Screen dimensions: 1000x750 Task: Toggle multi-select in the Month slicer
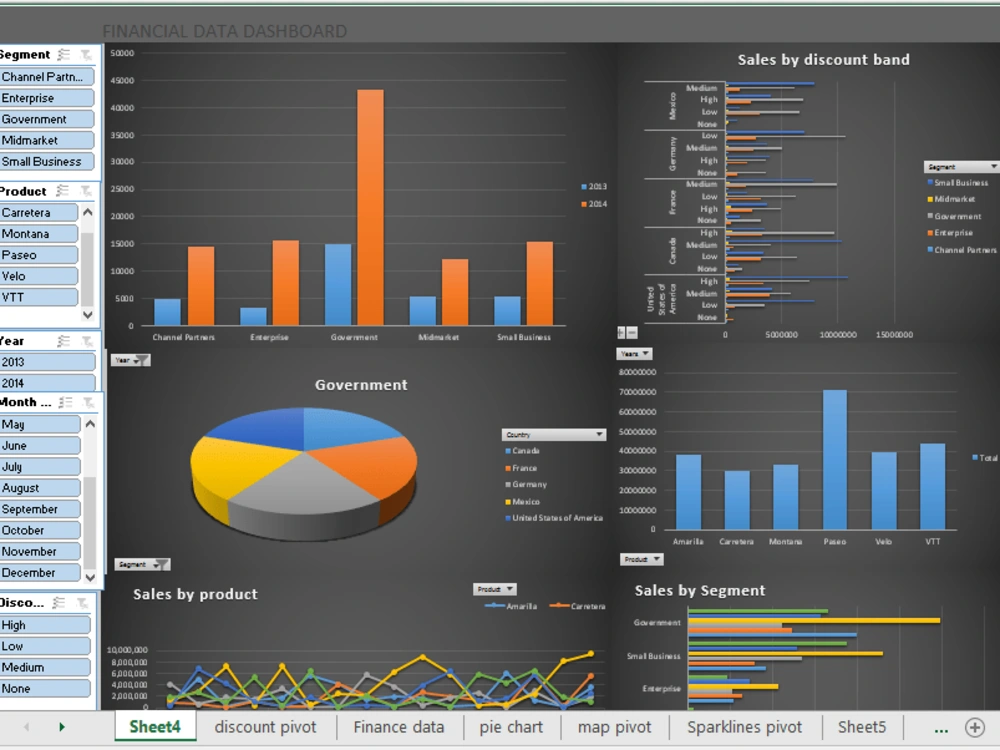65,402
